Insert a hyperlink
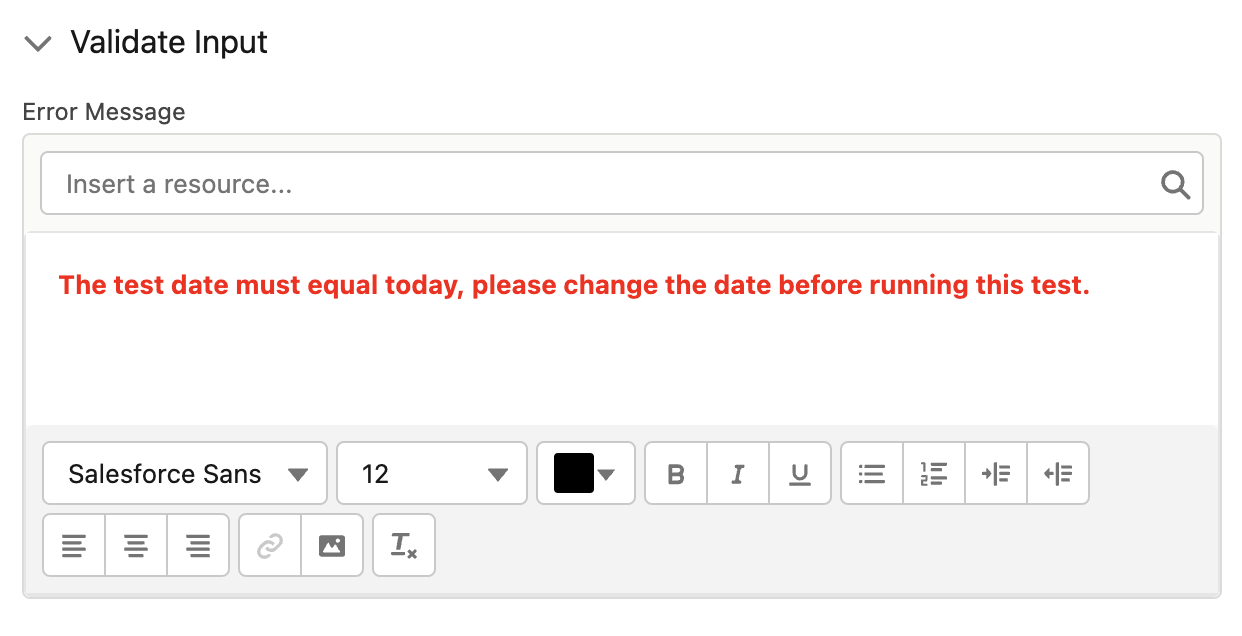Viewport: 1242px width, 636px height. [270, 545]
